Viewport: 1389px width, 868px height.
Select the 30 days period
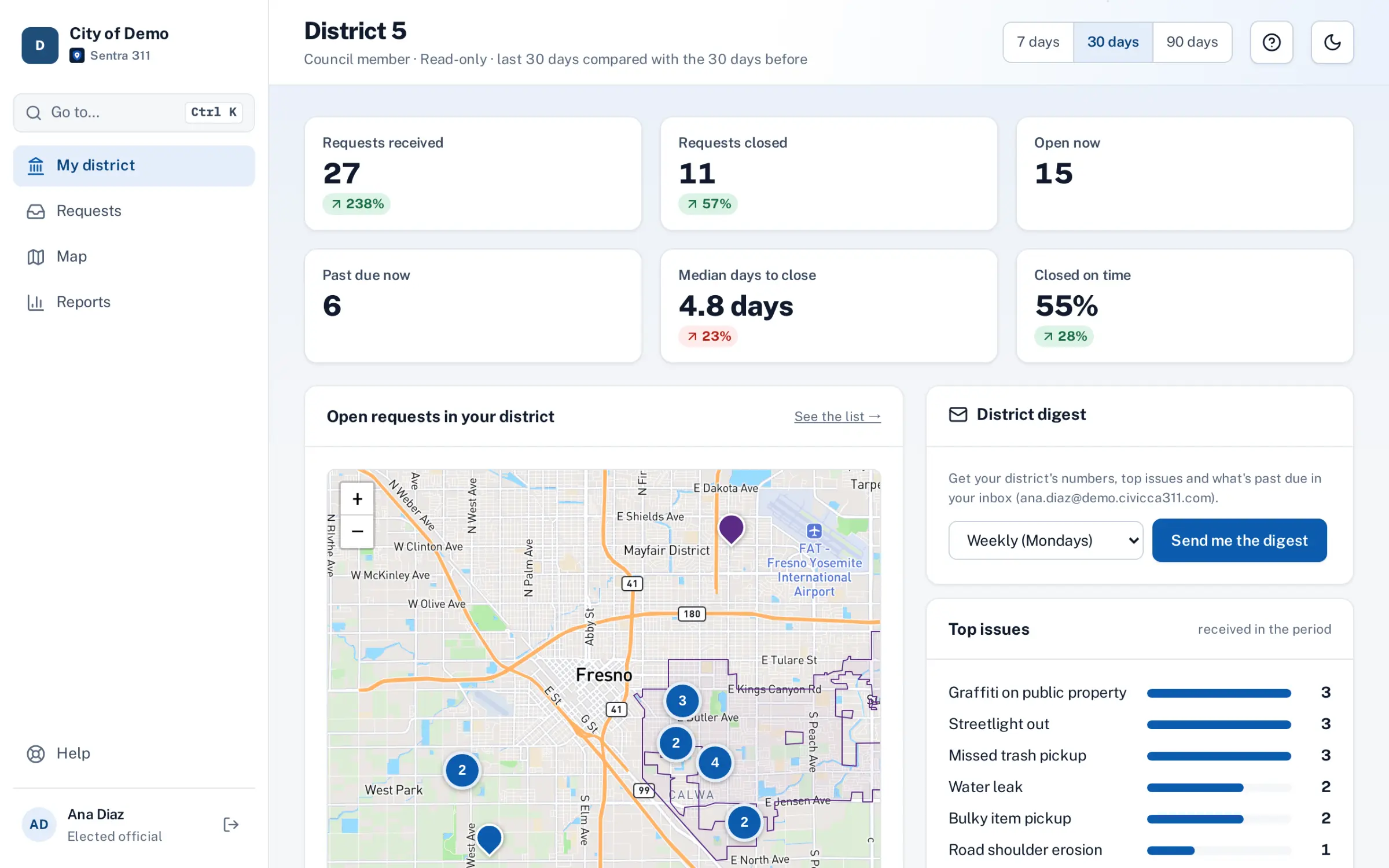tap(1113, 42)
